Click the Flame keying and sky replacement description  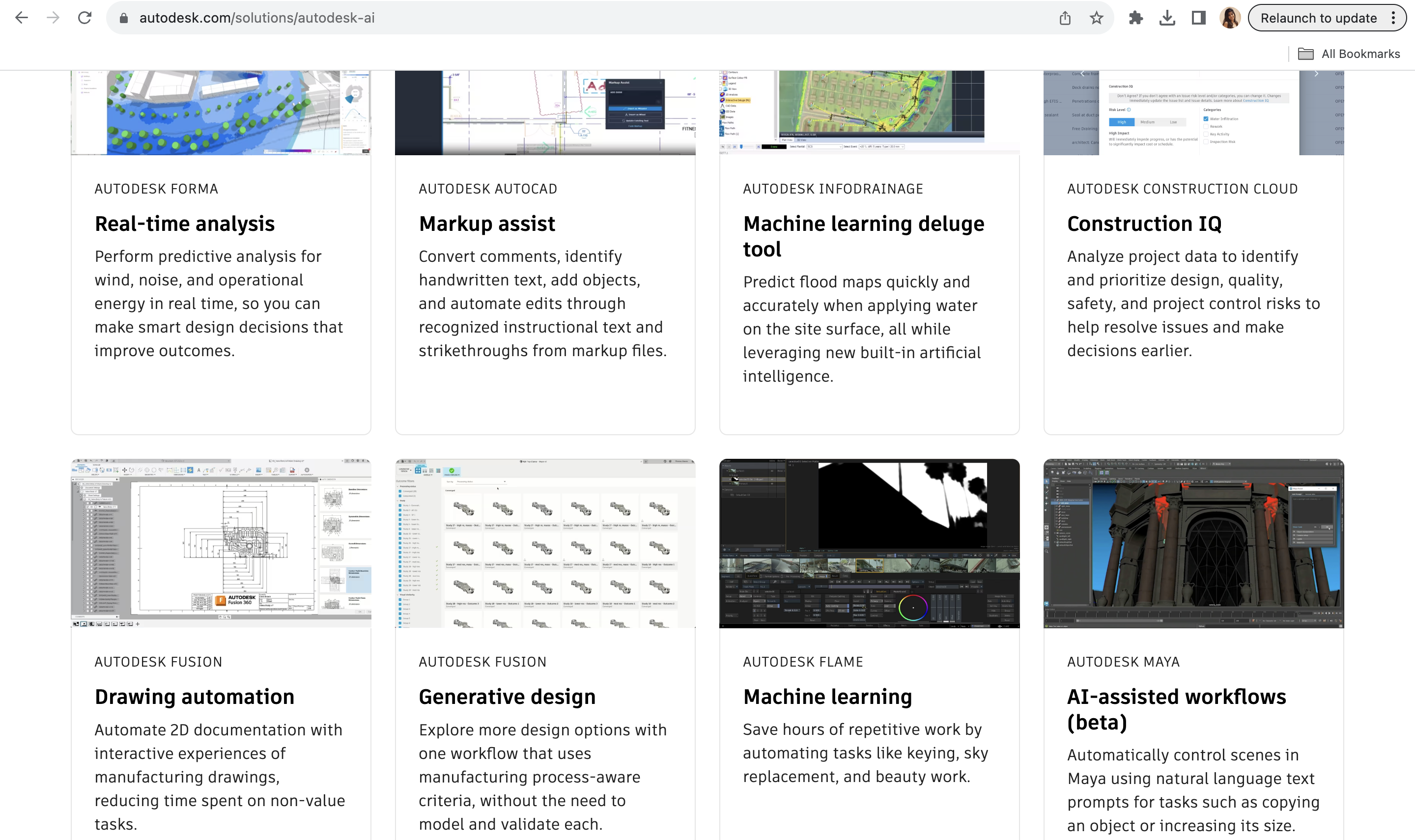coord(866,753)
